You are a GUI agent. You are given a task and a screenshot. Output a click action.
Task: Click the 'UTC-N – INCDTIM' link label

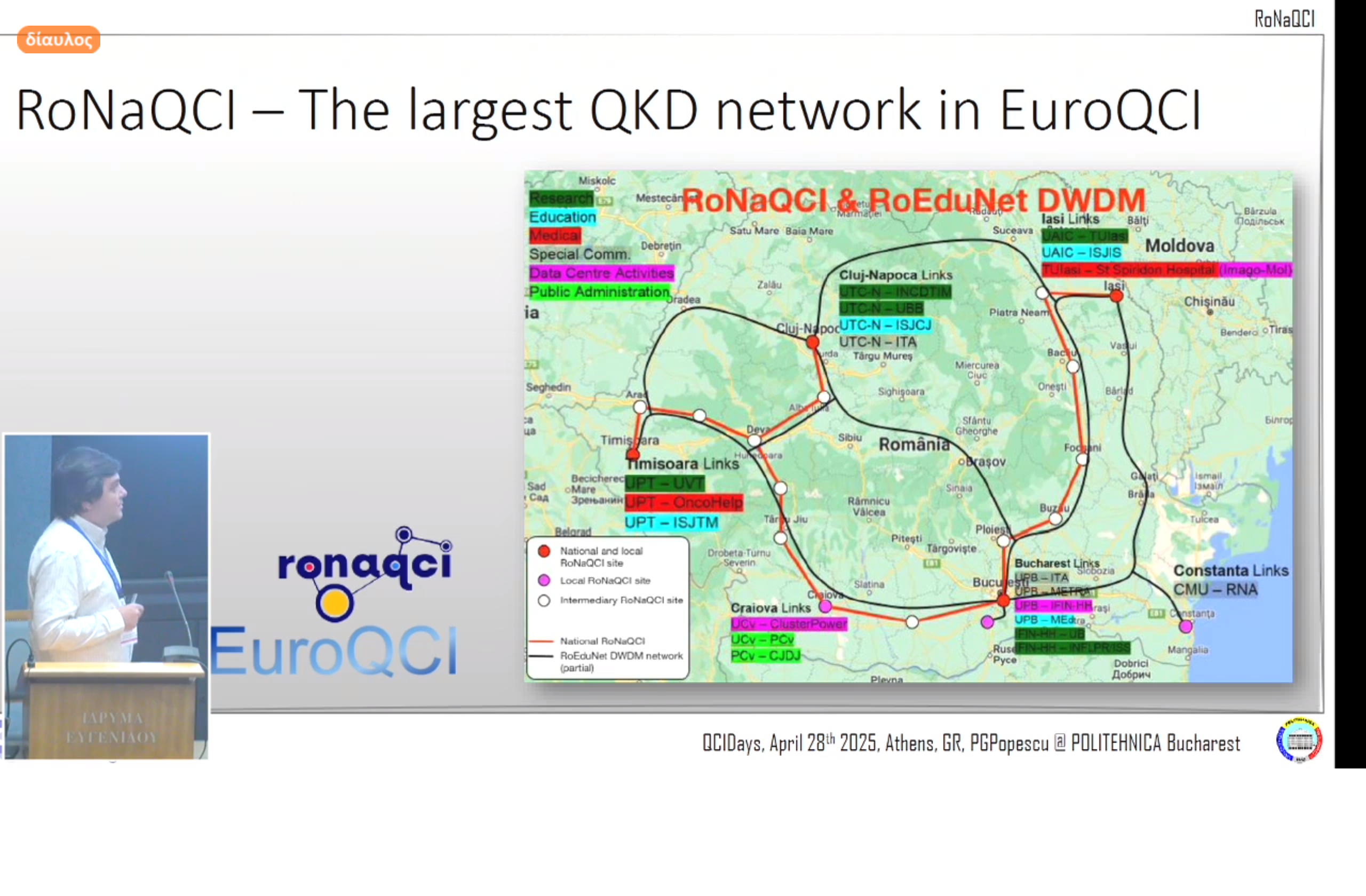point(895,292)
